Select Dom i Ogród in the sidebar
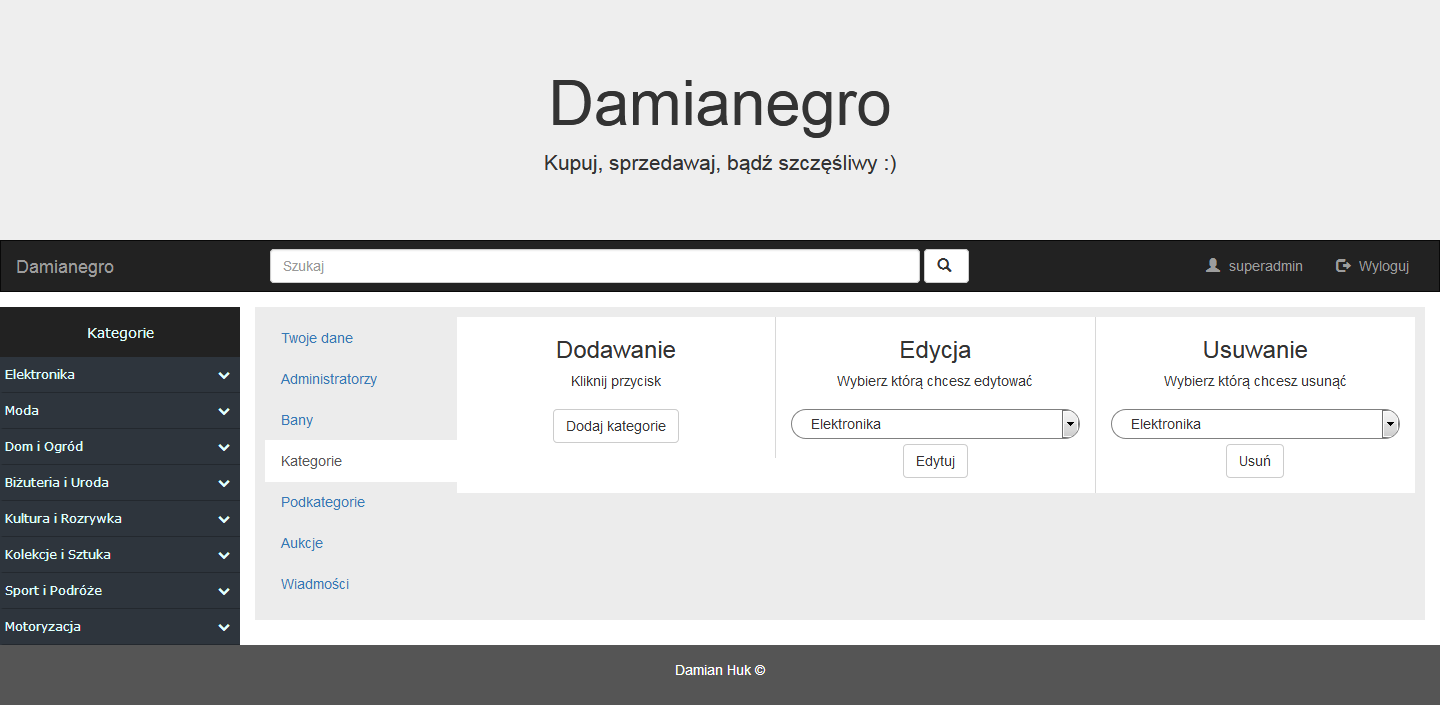 point(45,446)
